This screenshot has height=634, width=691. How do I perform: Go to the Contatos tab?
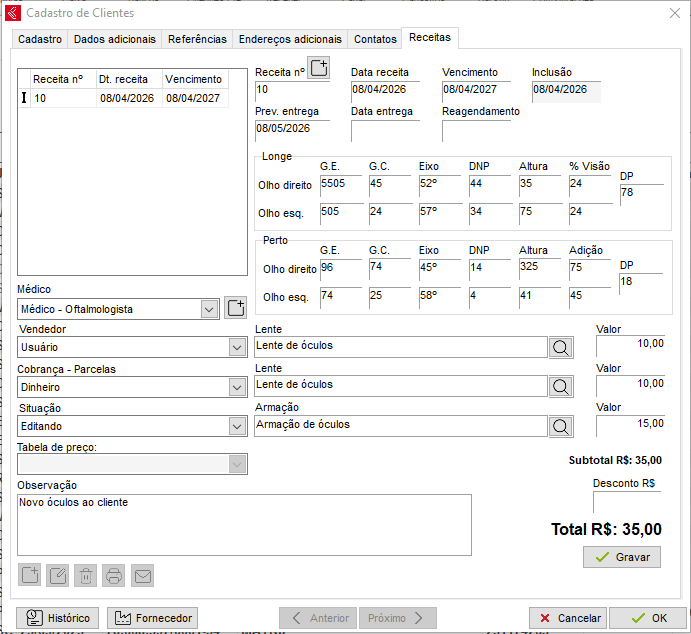tap(375, 39)
